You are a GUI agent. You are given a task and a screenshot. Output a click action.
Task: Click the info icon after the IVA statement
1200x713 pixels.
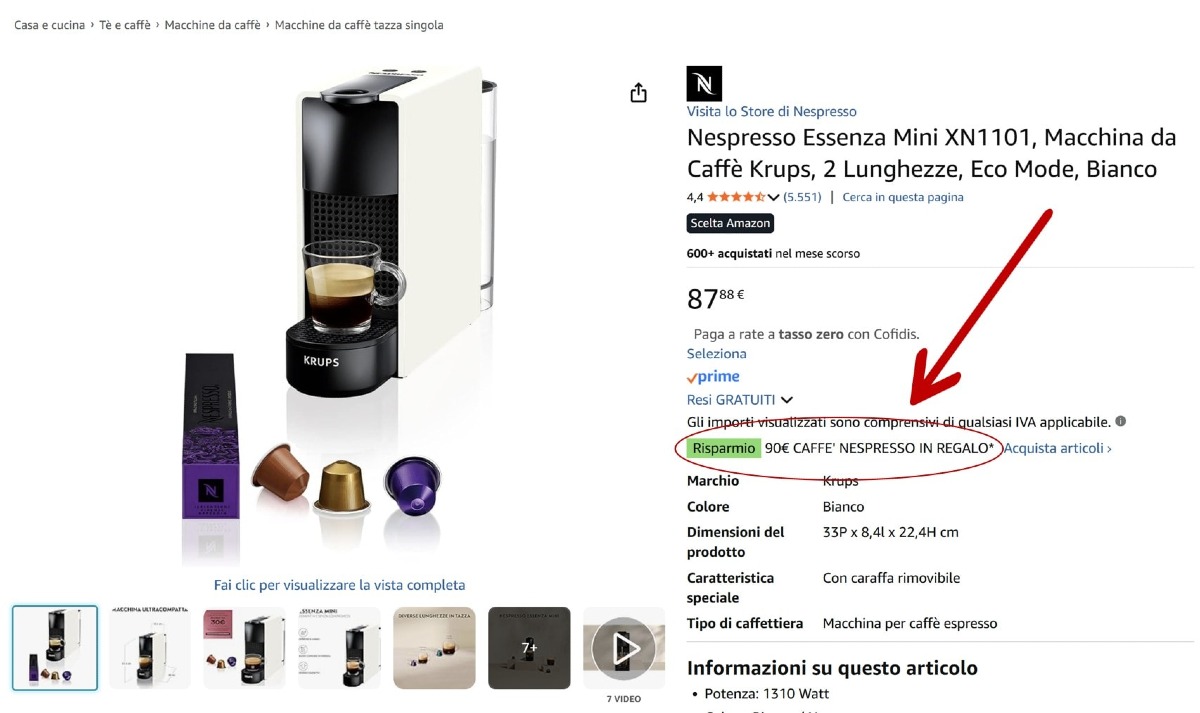pos(1120,421)
